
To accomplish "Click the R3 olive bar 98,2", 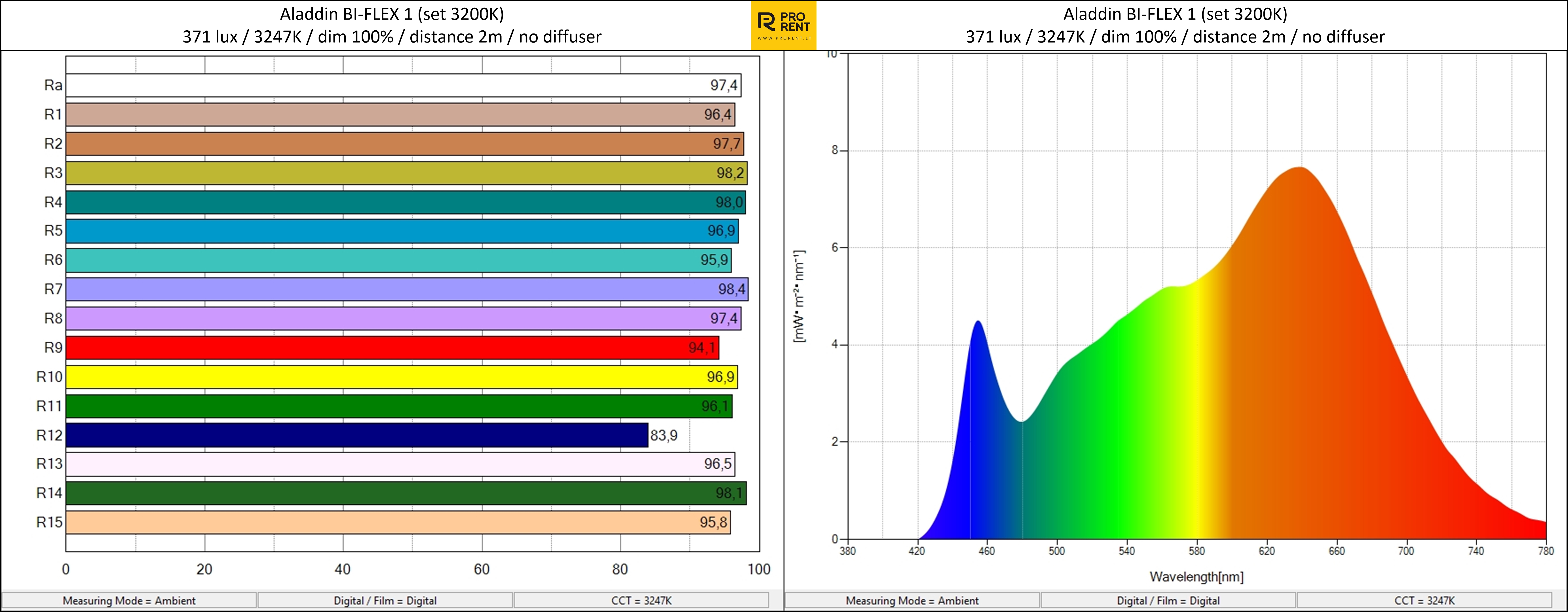I will tap(407, 173).
